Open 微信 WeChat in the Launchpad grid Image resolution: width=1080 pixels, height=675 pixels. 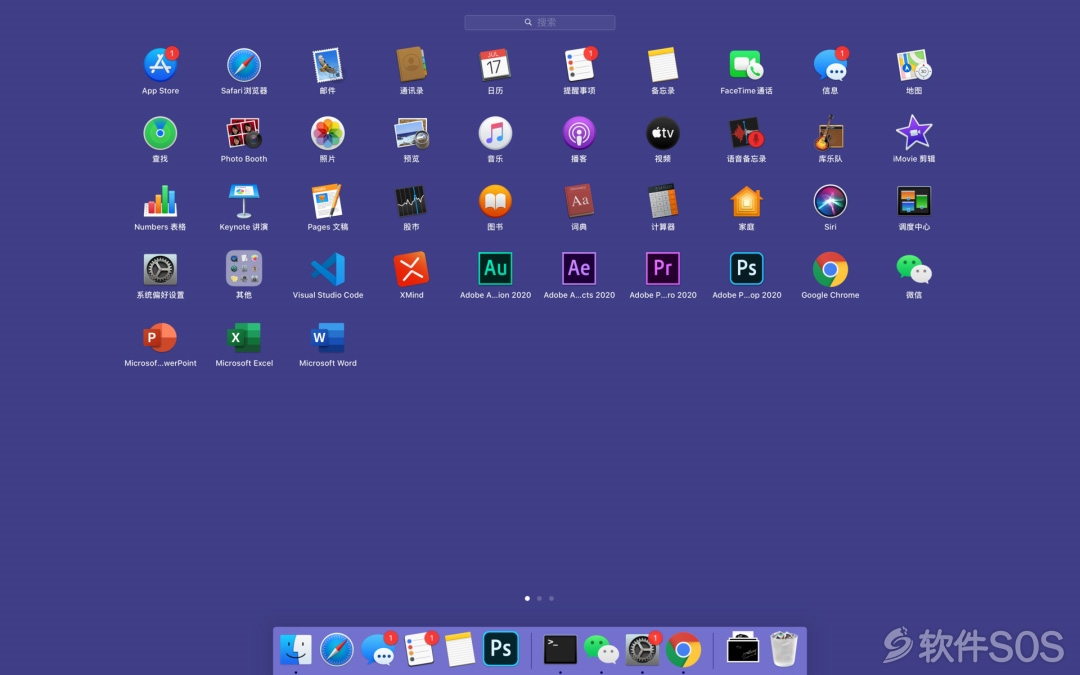914,269
